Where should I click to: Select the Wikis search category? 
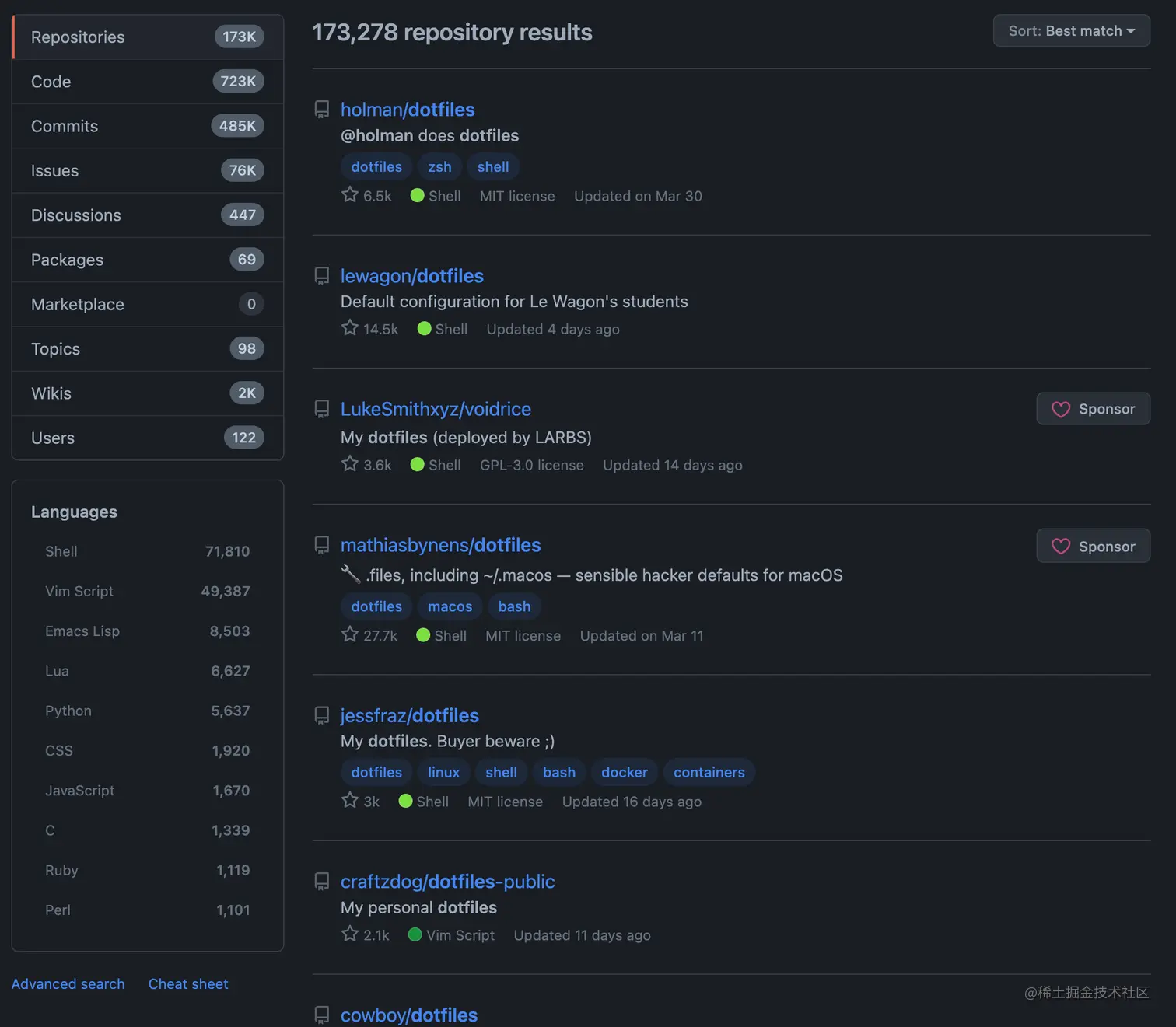click(x=148, y=393)
